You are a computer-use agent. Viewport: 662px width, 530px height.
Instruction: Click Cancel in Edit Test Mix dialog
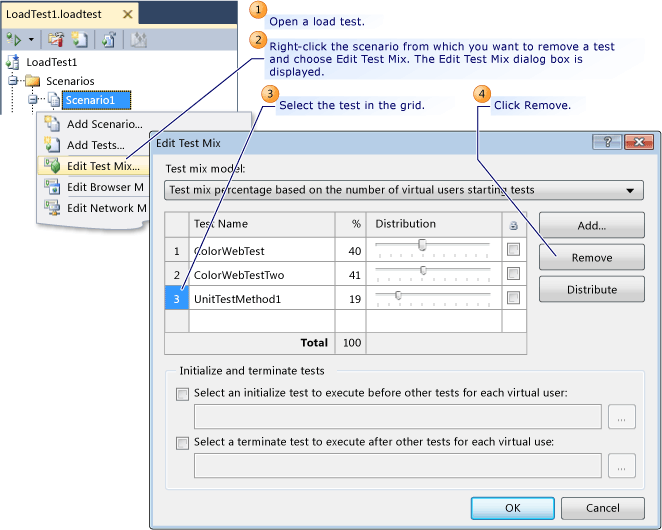(x=602, y=508)
